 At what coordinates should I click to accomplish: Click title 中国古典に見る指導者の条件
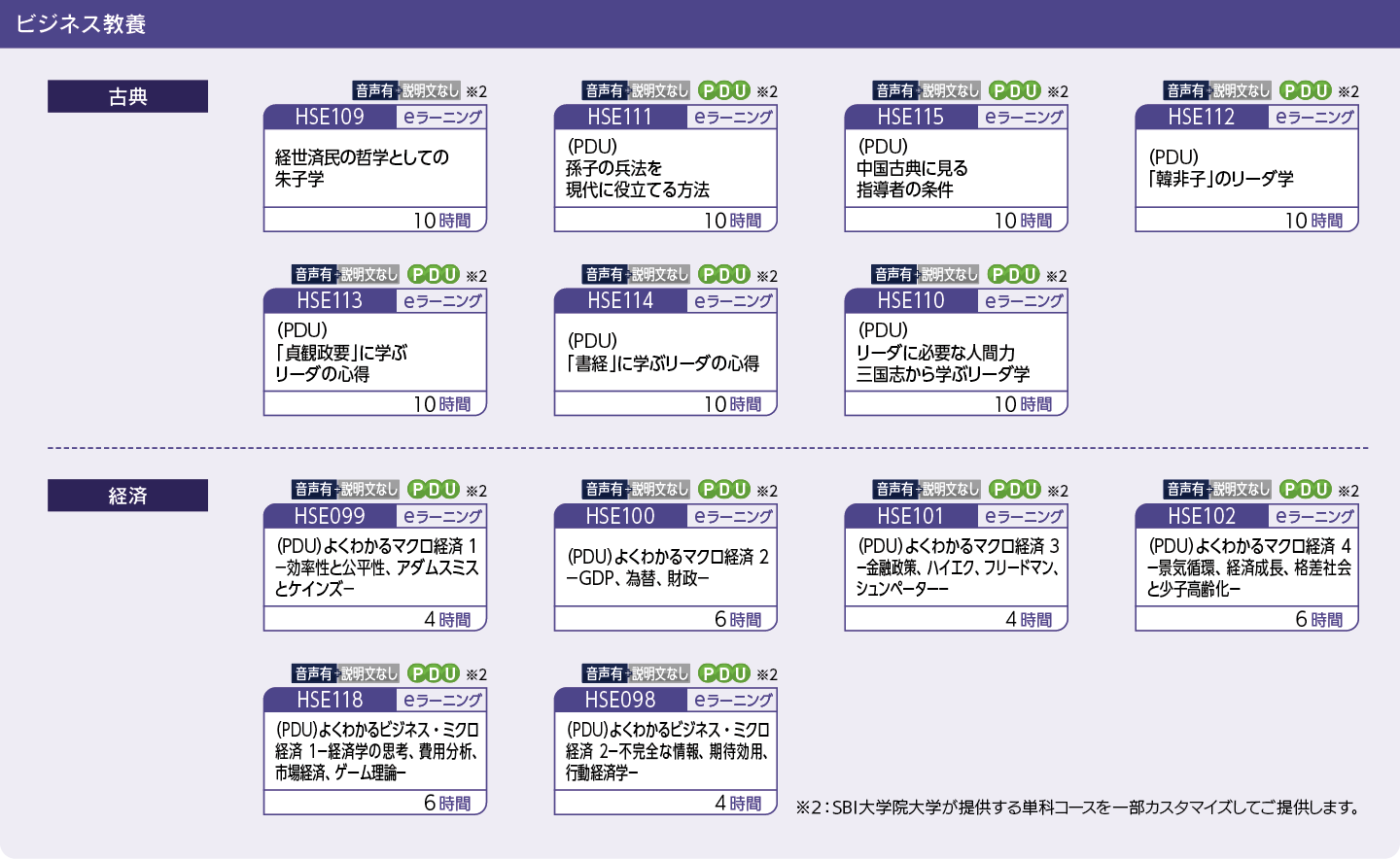point(912,179)
